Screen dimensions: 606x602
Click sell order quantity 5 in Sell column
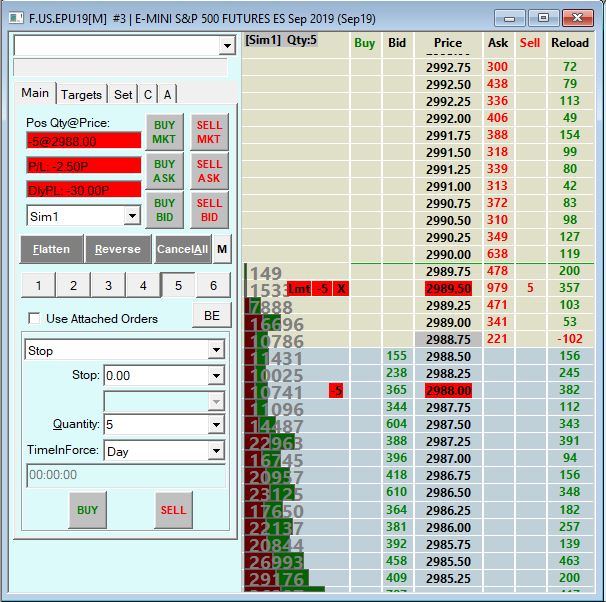(x=530, y=288)
